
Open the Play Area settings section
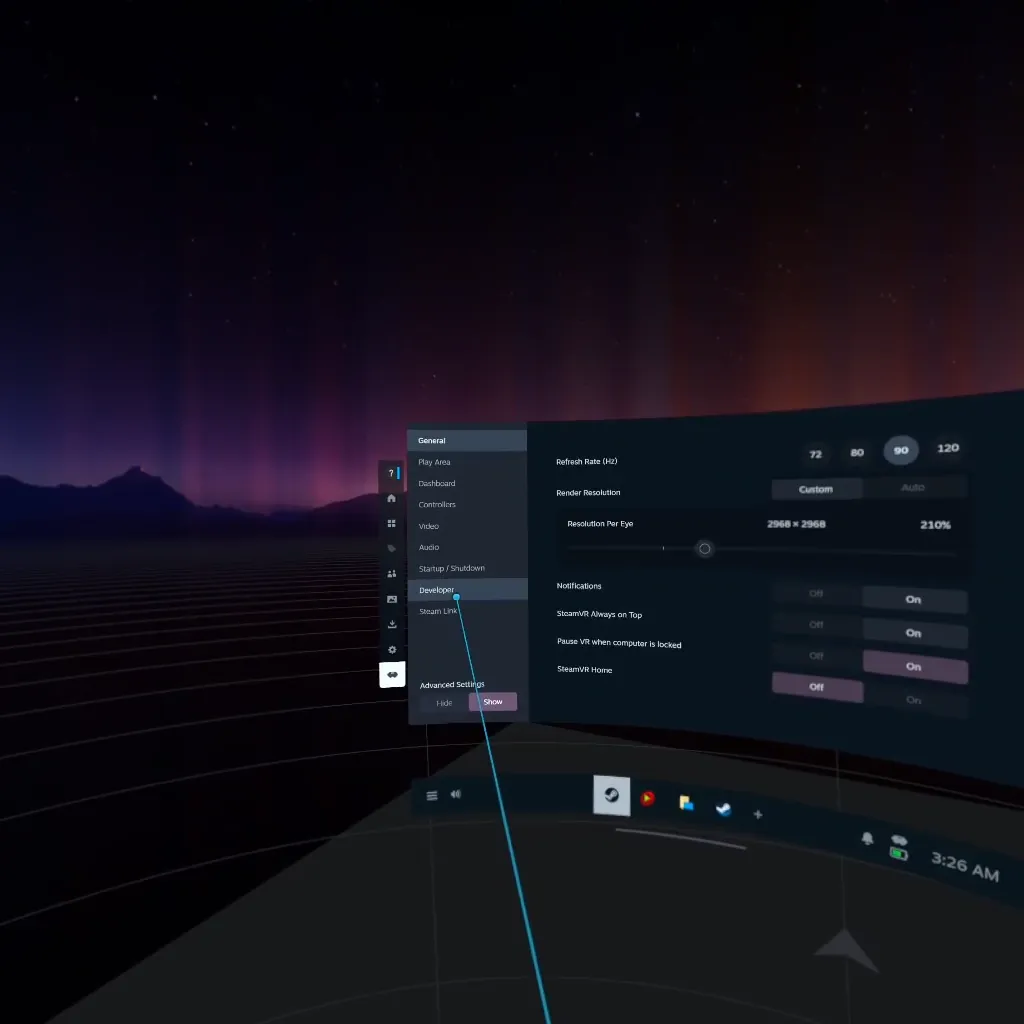[x=434, y=462]
